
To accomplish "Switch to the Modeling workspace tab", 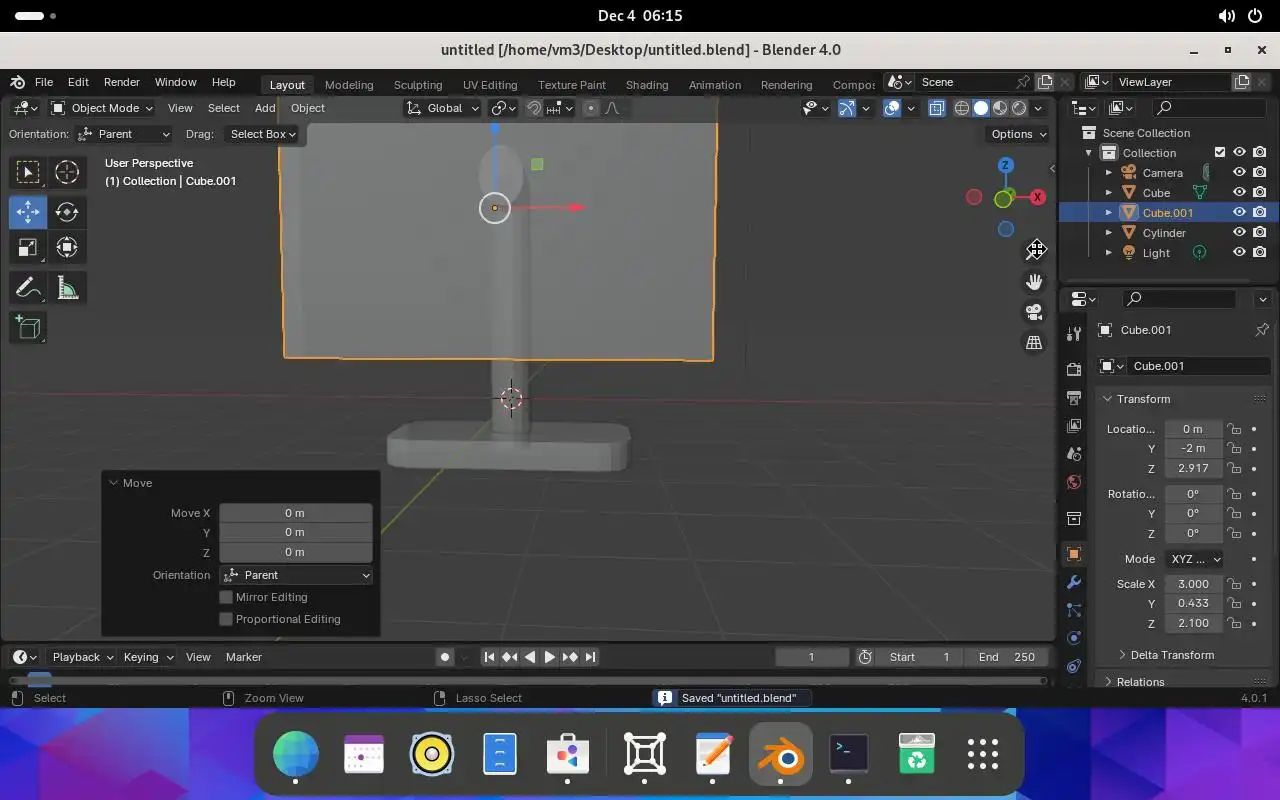I will [349, 85].
